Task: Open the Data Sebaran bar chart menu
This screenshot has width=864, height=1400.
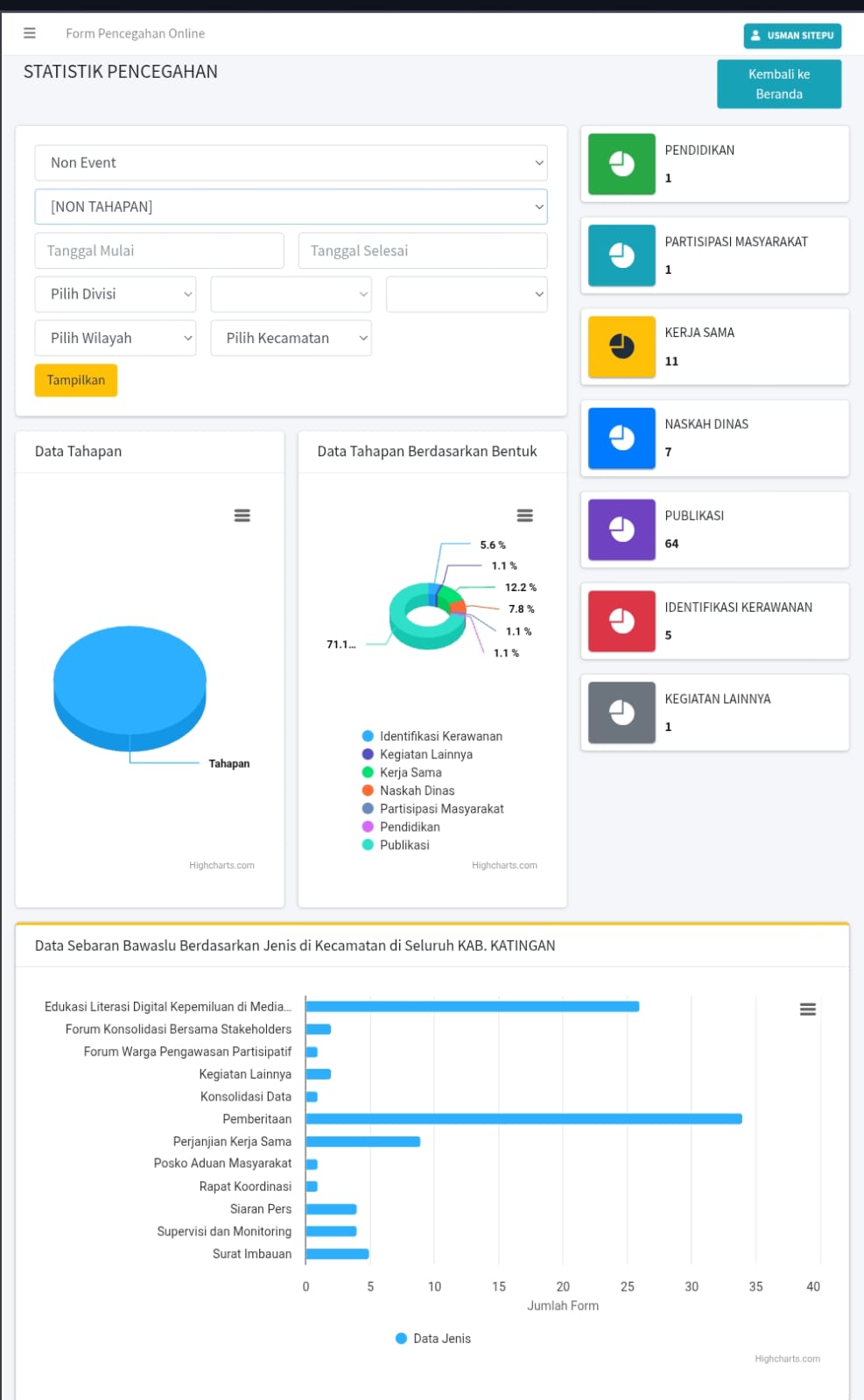Action: (808, 1010)
